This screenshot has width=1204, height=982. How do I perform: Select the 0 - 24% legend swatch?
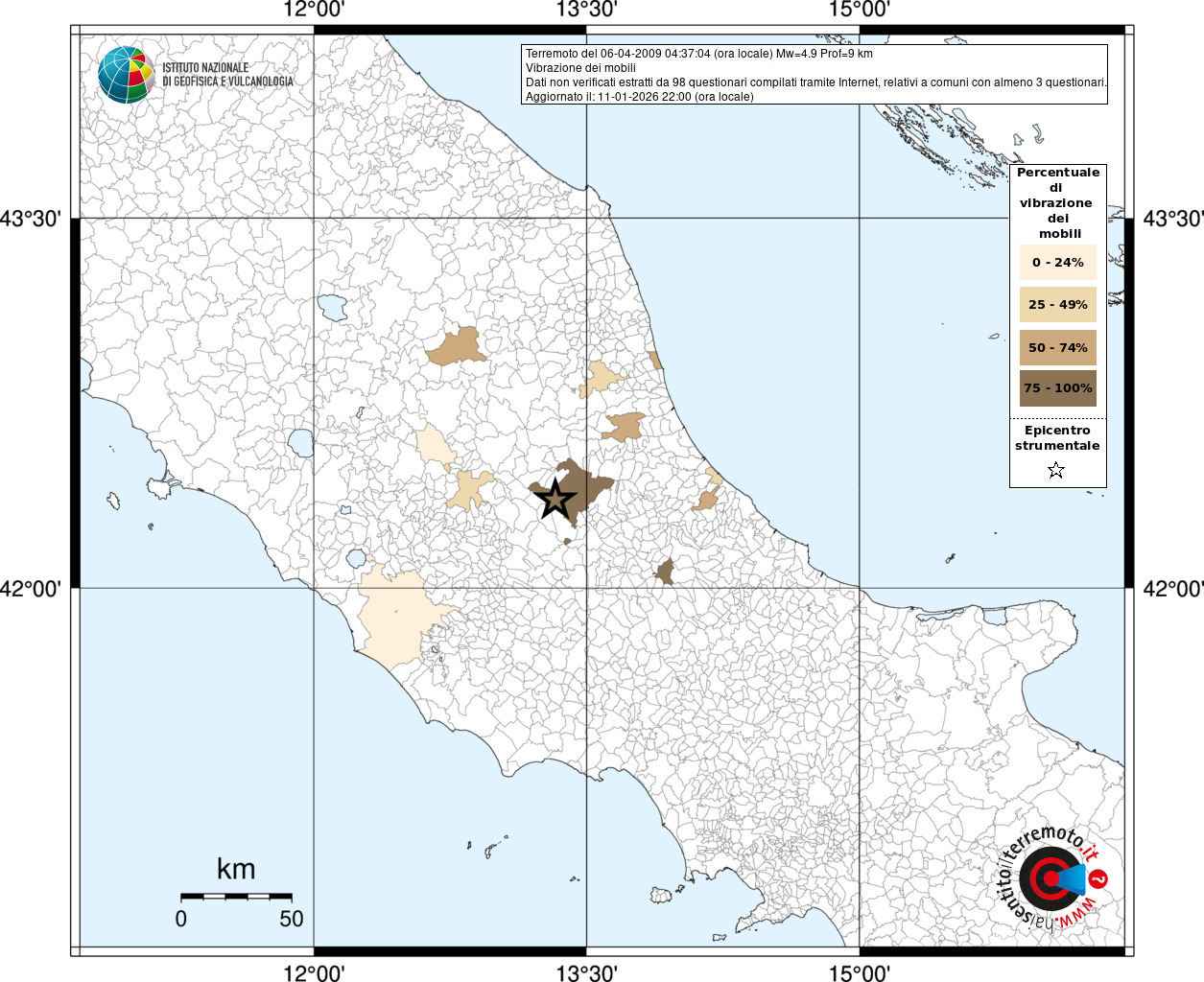[1057, 263]
